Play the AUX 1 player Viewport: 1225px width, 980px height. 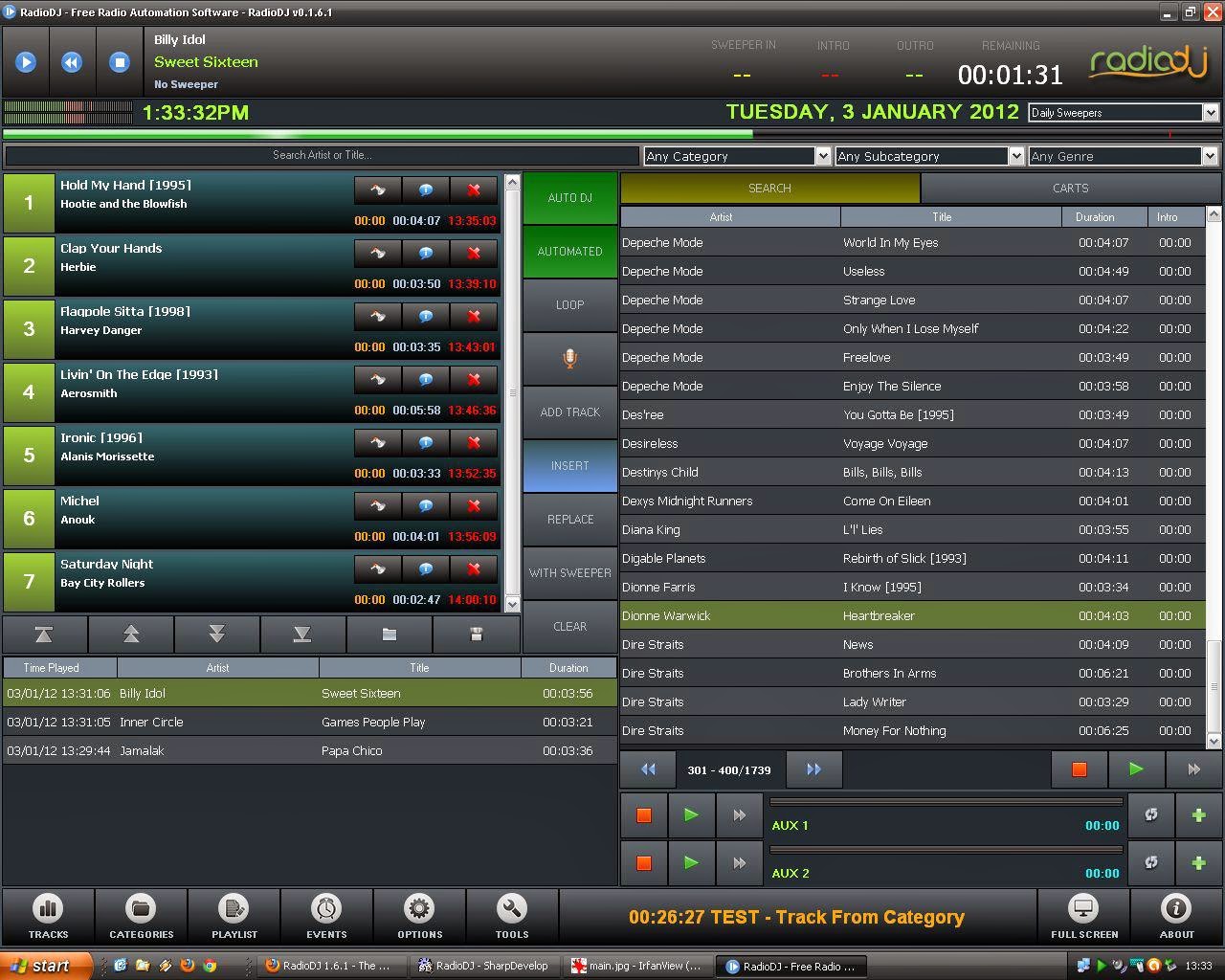tap(691, 815)
